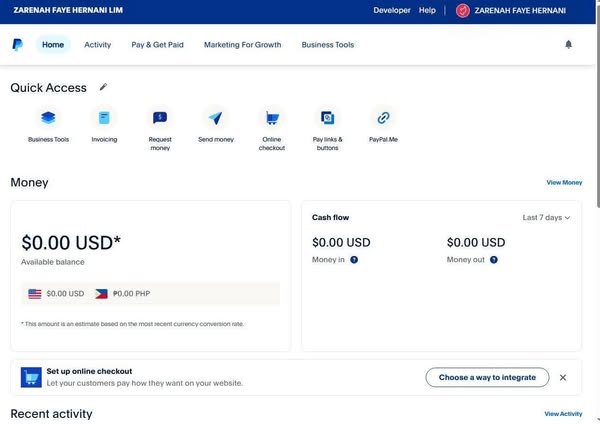Screen dimensions: 600x424
Task: Open Pay links & buttons icon
Action: point(327,118)
